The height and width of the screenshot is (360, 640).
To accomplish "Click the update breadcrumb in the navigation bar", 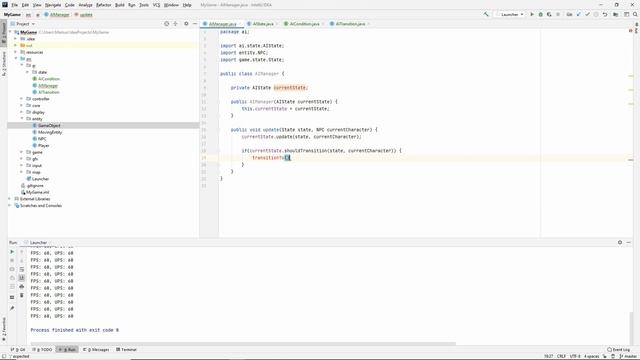I will pos(83,15).
